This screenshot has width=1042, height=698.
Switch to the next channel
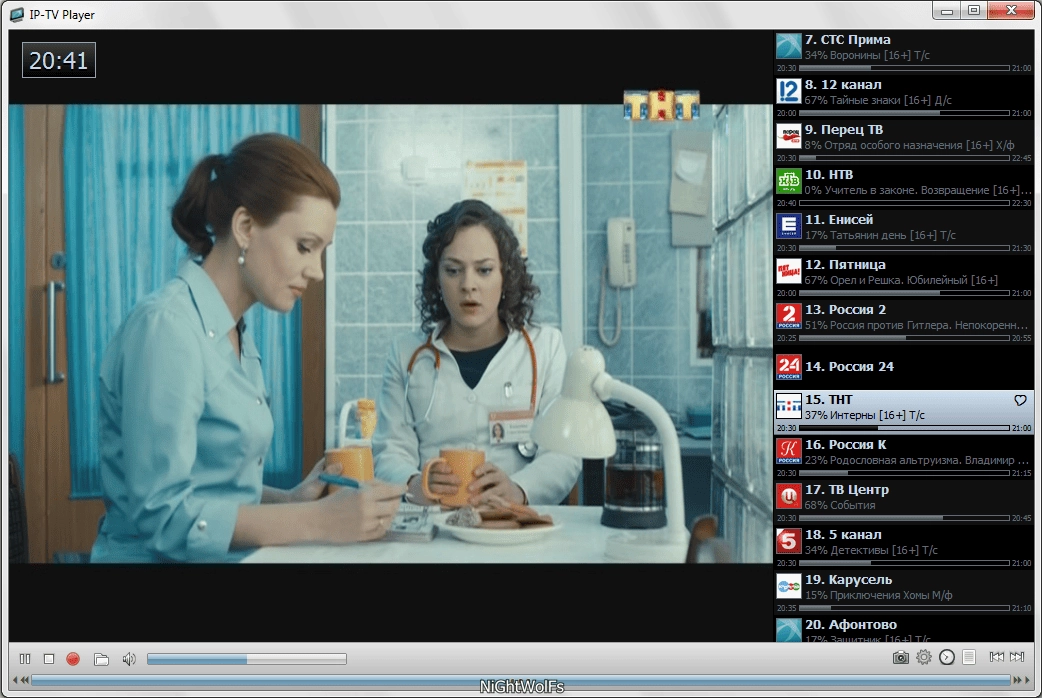(1017, 657)
